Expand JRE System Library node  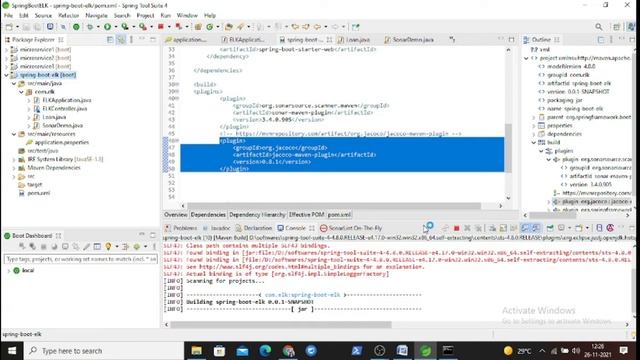tap(14, 159)
